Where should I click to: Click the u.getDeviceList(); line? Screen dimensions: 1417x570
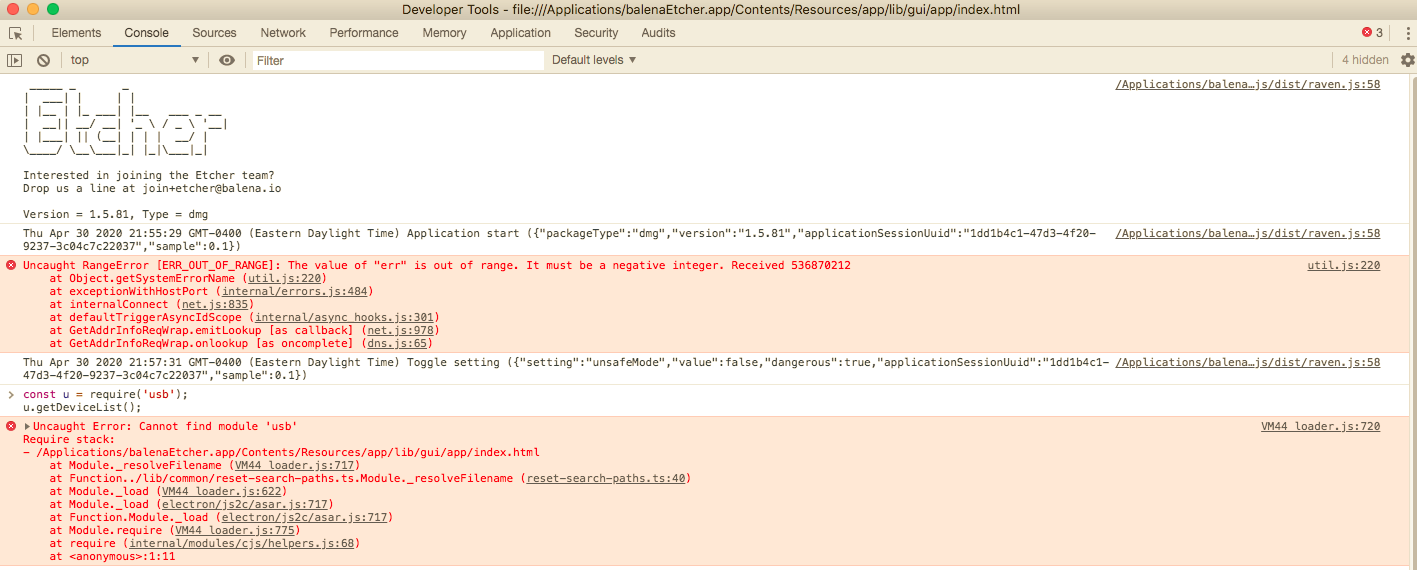(82, 407)
